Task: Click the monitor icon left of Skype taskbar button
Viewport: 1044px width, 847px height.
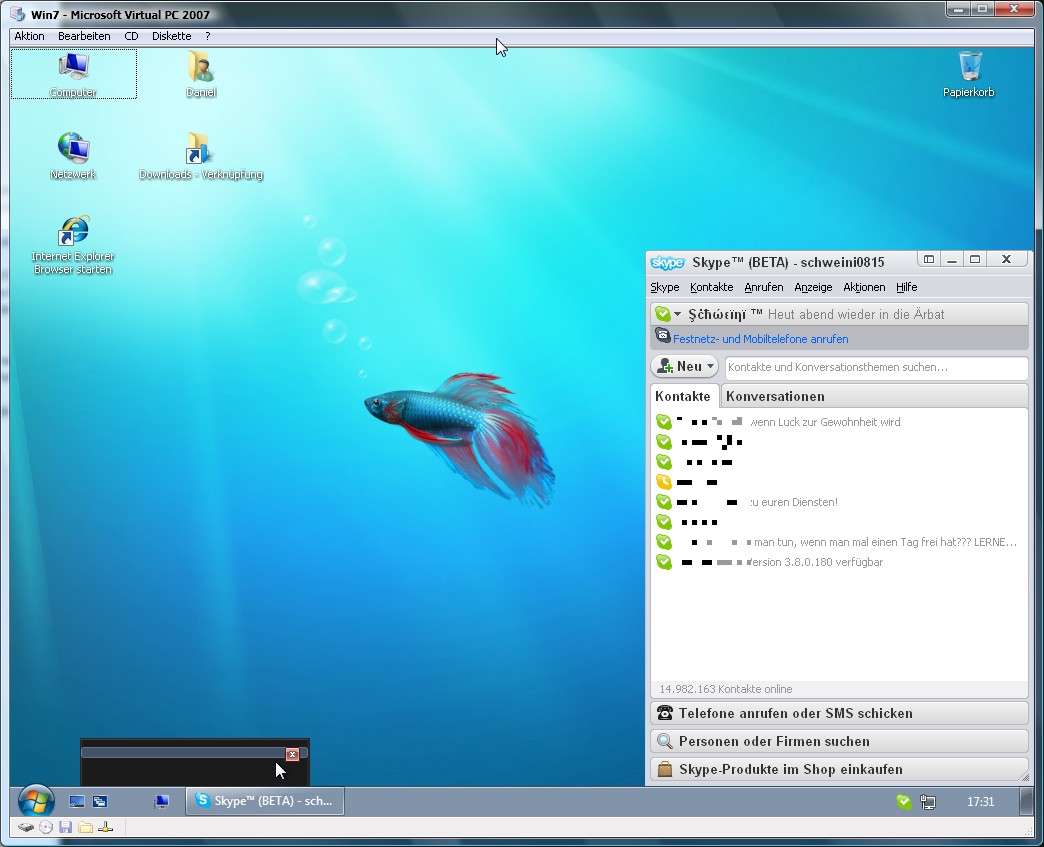Action: click(161, 802)
